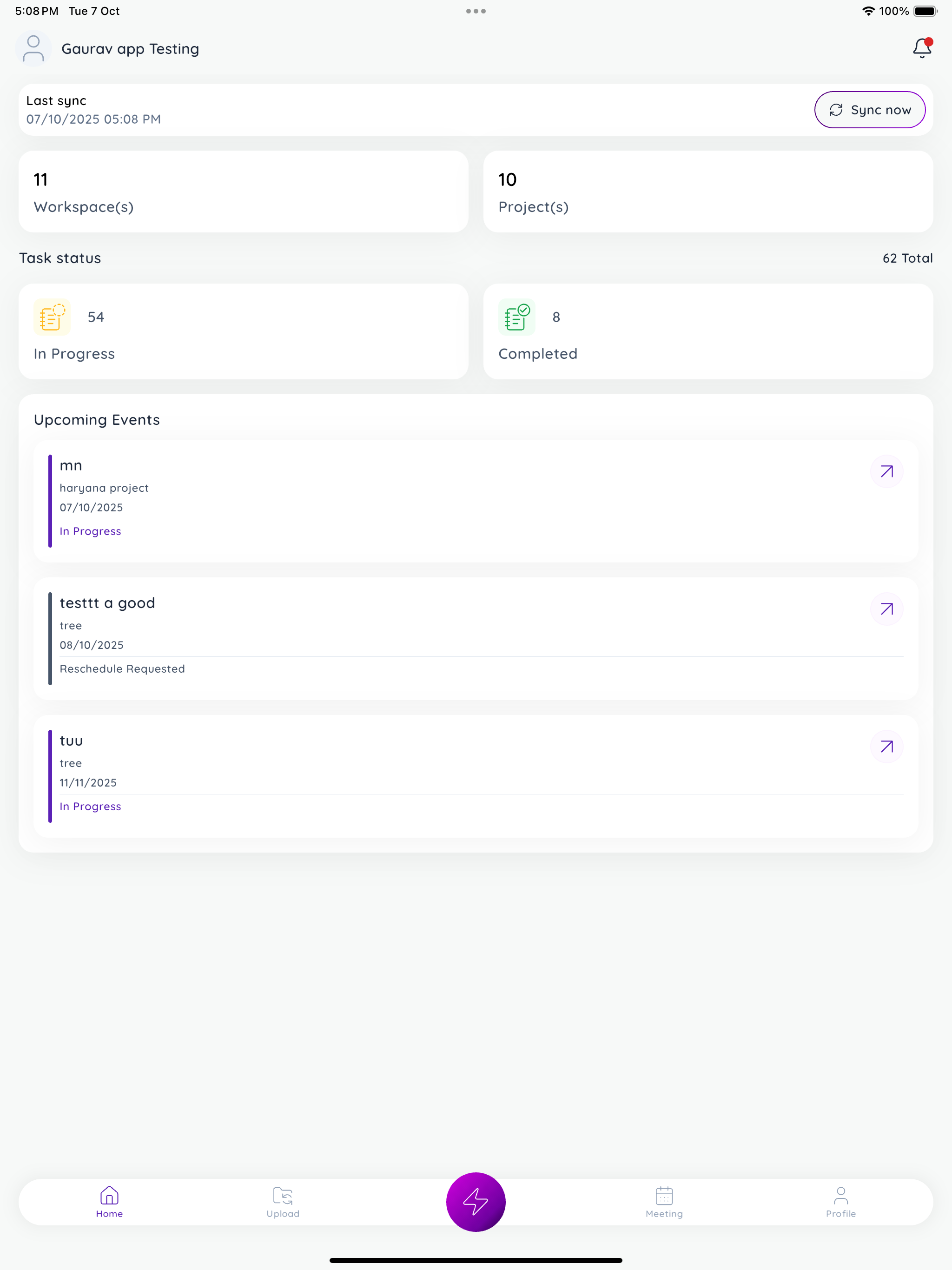Viewport: 952px width, 1270px height.
Task: Click the ellipsis menu at top center
Action: pyautogui.click(x=476, y=11)
